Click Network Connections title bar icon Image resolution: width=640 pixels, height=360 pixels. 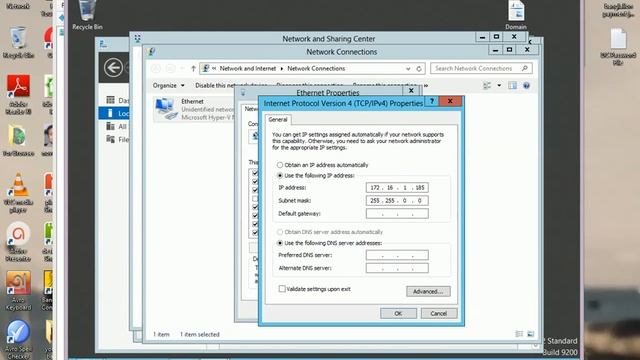[151, 51]
